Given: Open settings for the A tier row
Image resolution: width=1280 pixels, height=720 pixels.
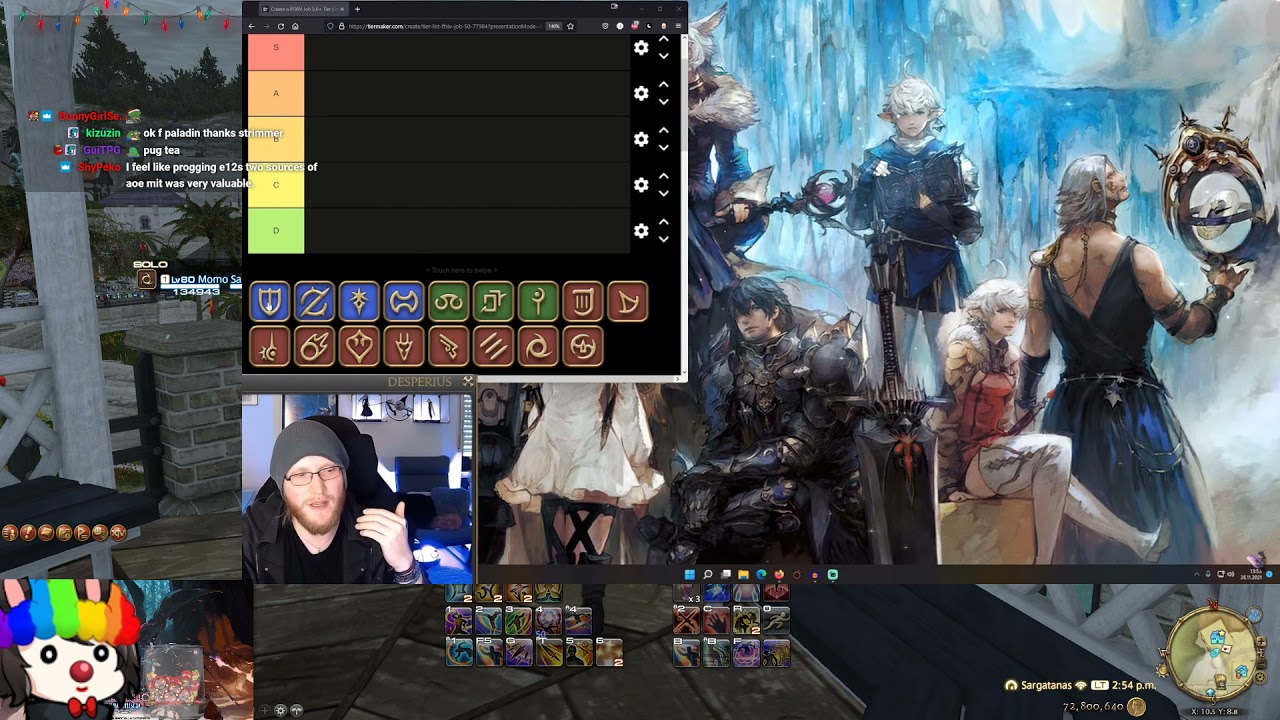Looking at the screenshot, I should click(x=641, y=93).
